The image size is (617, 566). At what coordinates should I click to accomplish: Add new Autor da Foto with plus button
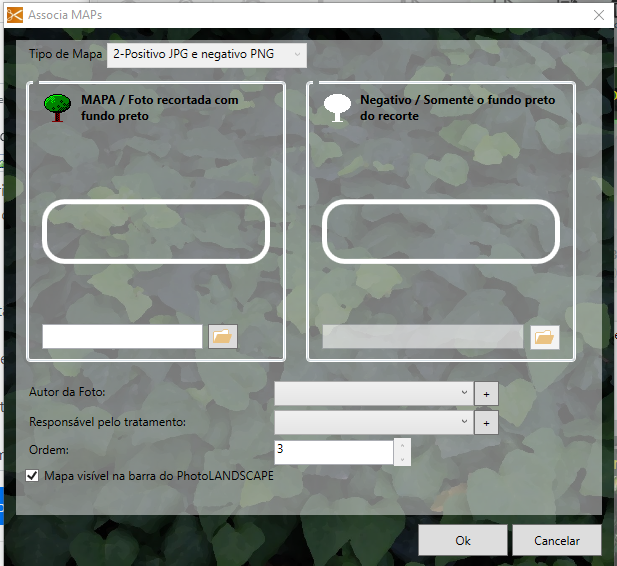[486, 394]
